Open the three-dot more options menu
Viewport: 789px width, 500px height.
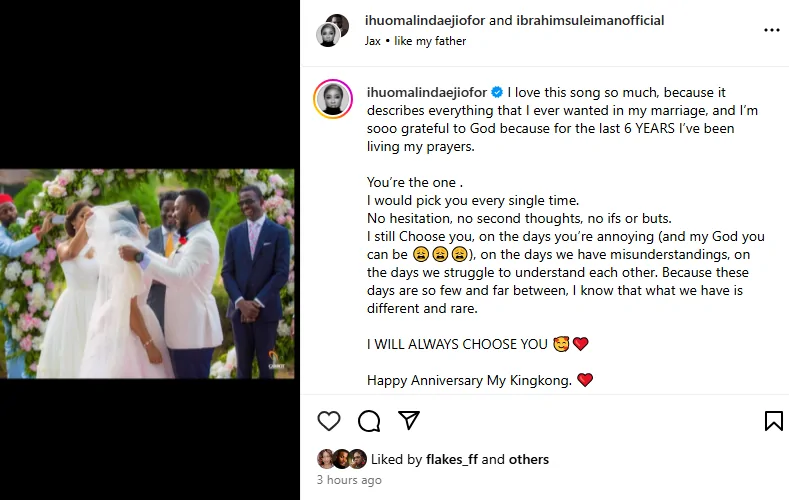tap(771, 30)
